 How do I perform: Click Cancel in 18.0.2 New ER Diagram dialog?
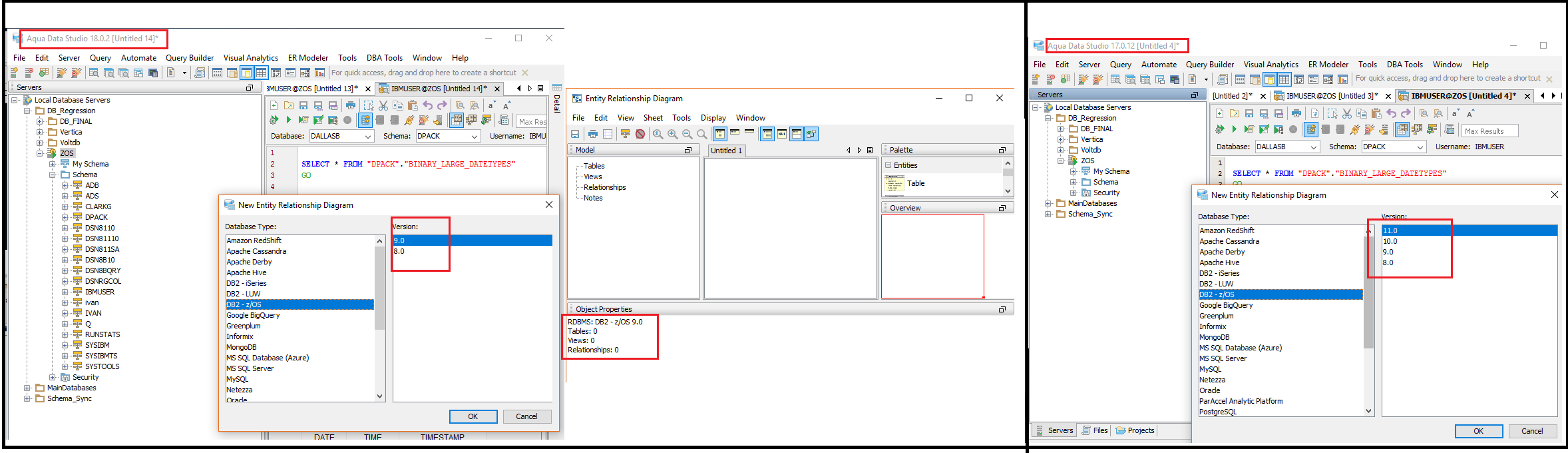(526, 416)
